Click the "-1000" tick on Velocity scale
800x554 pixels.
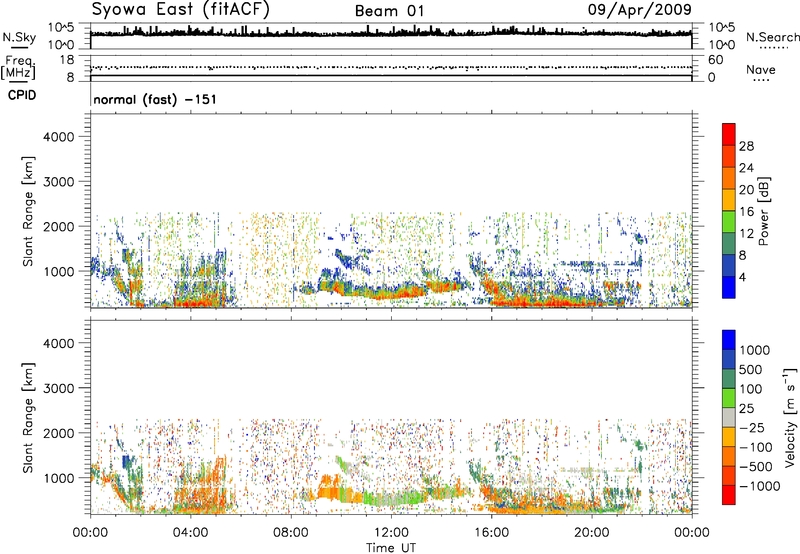point(759,486)
